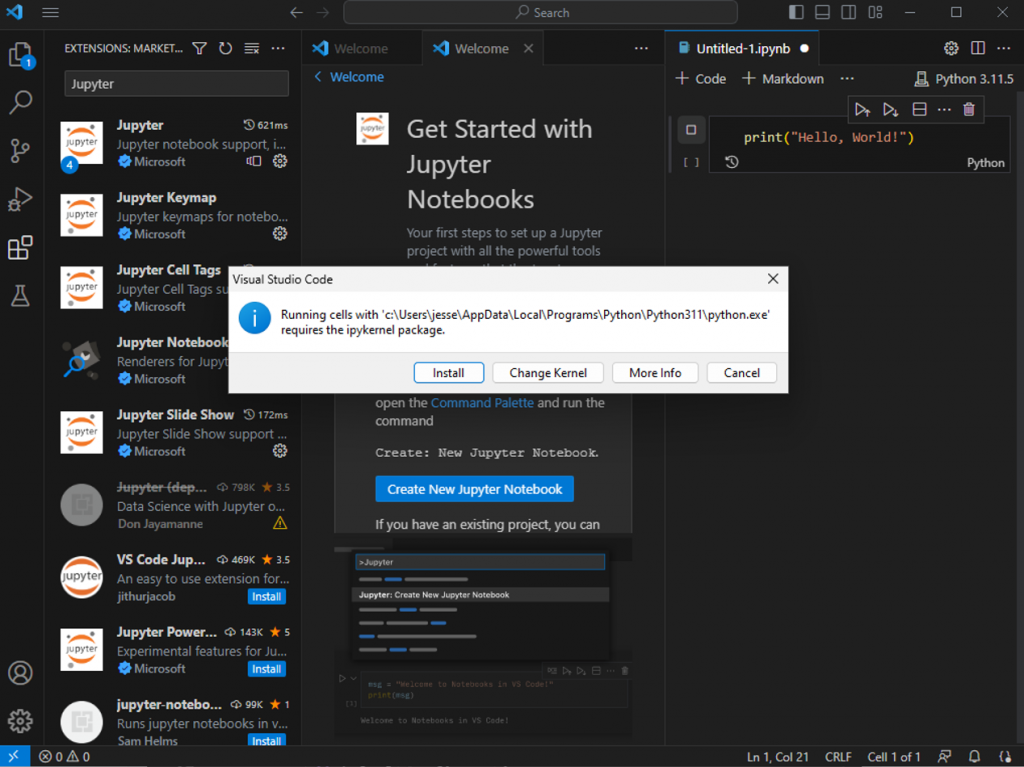Go back with the navigation arrow

tap(296, 12)
